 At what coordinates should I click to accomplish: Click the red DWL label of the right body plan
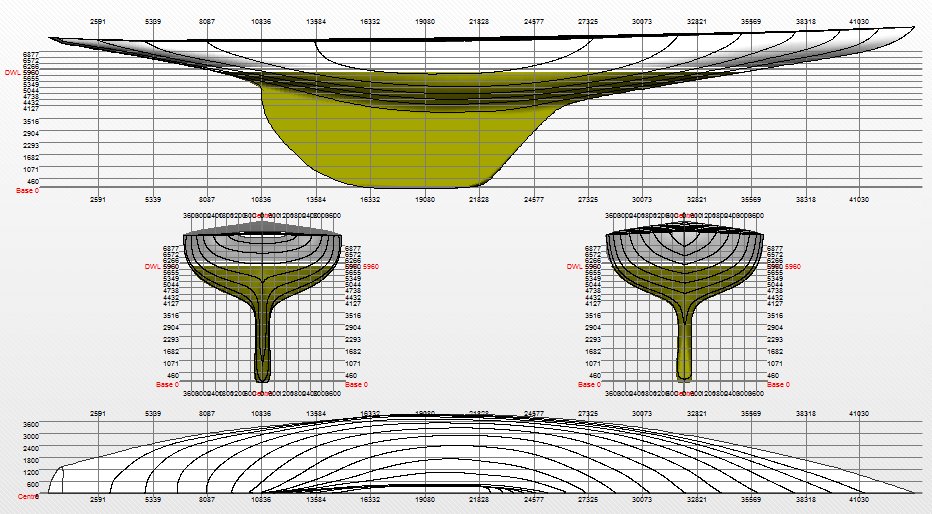point(574,267)
